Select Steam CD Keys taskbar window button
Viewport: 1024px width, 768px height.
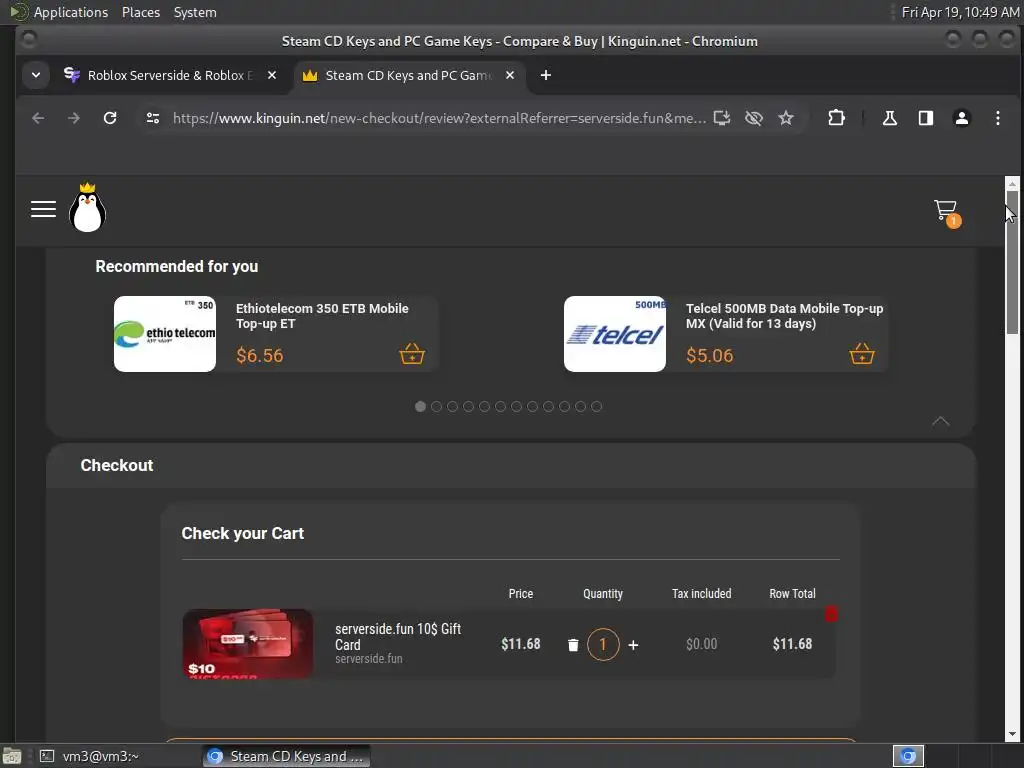tap(286, 756)
